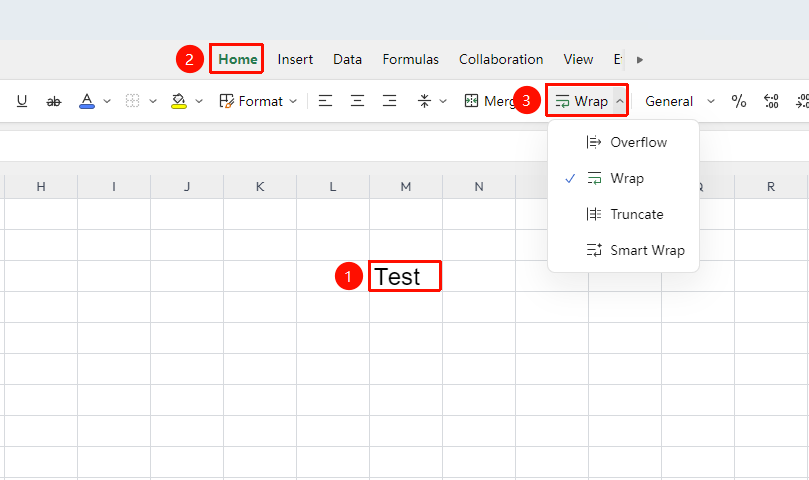Select the Home tab
The image size is (809, 480).
(237, 59)
